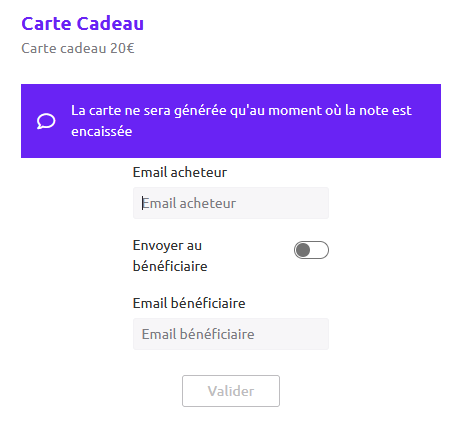Click the Carte cadeau 20€ subtitle
Viewport: 461px width, 445px height.
[78, 48]
